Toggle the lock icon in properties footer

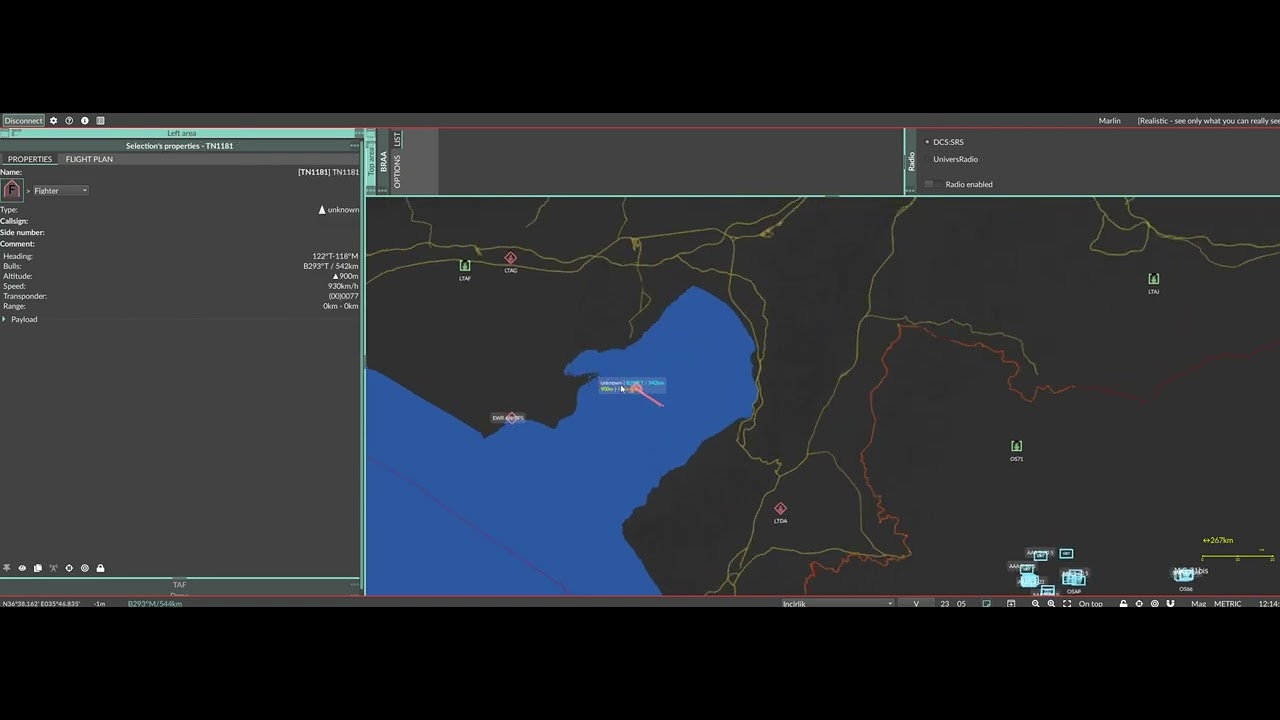100,568
